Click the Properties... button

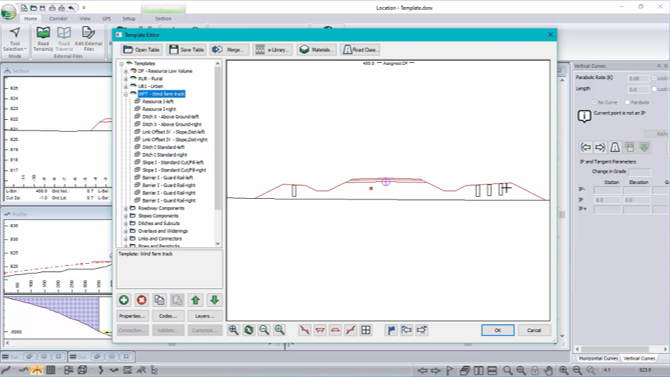(x=132, y=316)
